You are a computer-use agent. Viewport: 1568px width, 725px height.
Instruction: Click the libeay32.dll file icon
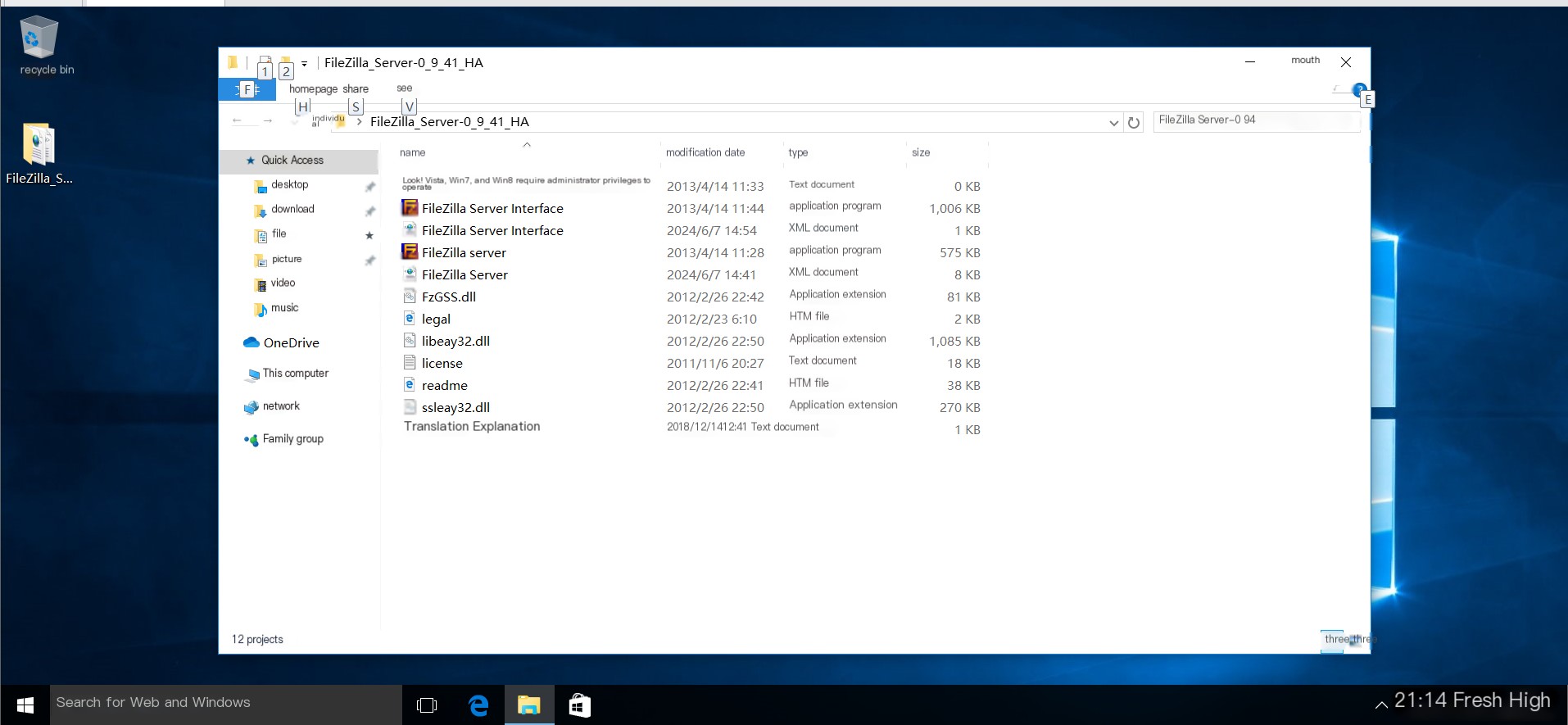pyautogui.click(x=410, y=341)
